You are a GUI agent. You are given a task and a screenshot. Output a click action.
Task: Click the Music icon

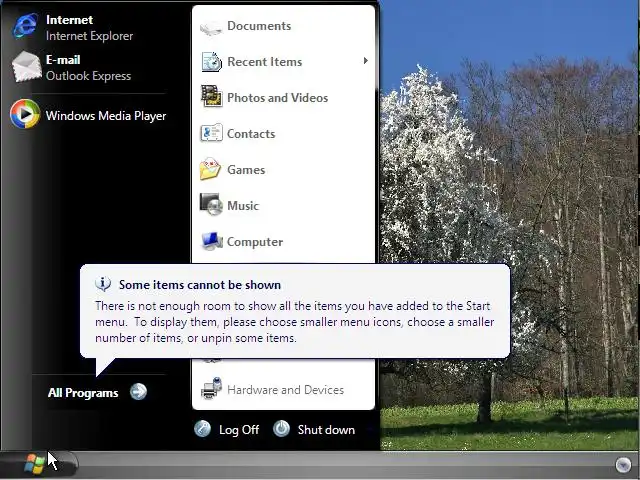pos(211,204)
